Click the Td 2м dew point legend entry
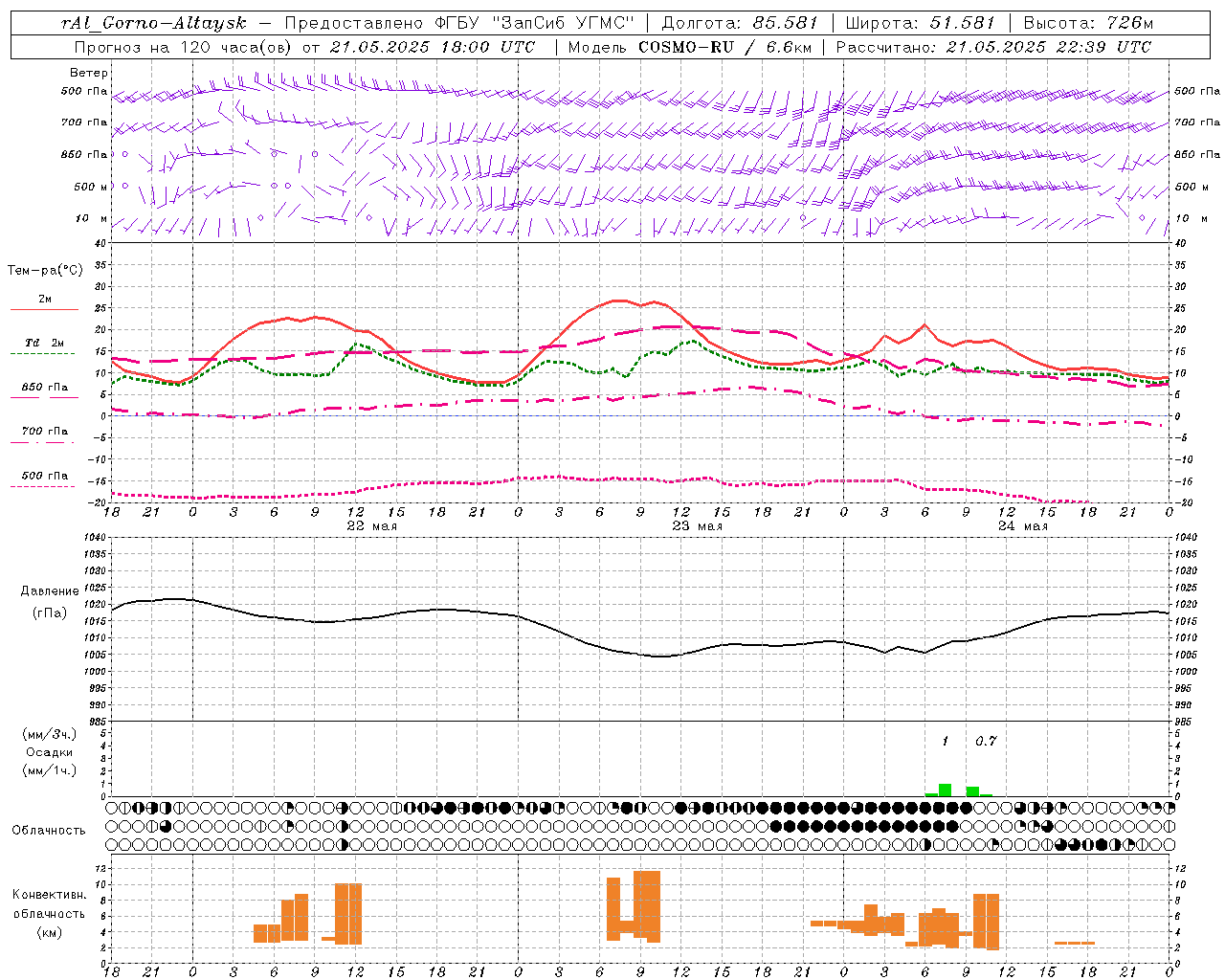The image size is (1225, 980). pos(45,343)
